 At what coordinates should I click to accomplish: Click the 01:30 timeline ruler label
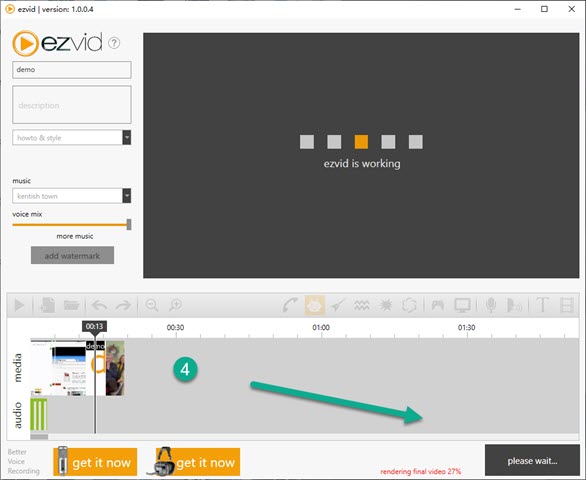[x=466, y=327]
